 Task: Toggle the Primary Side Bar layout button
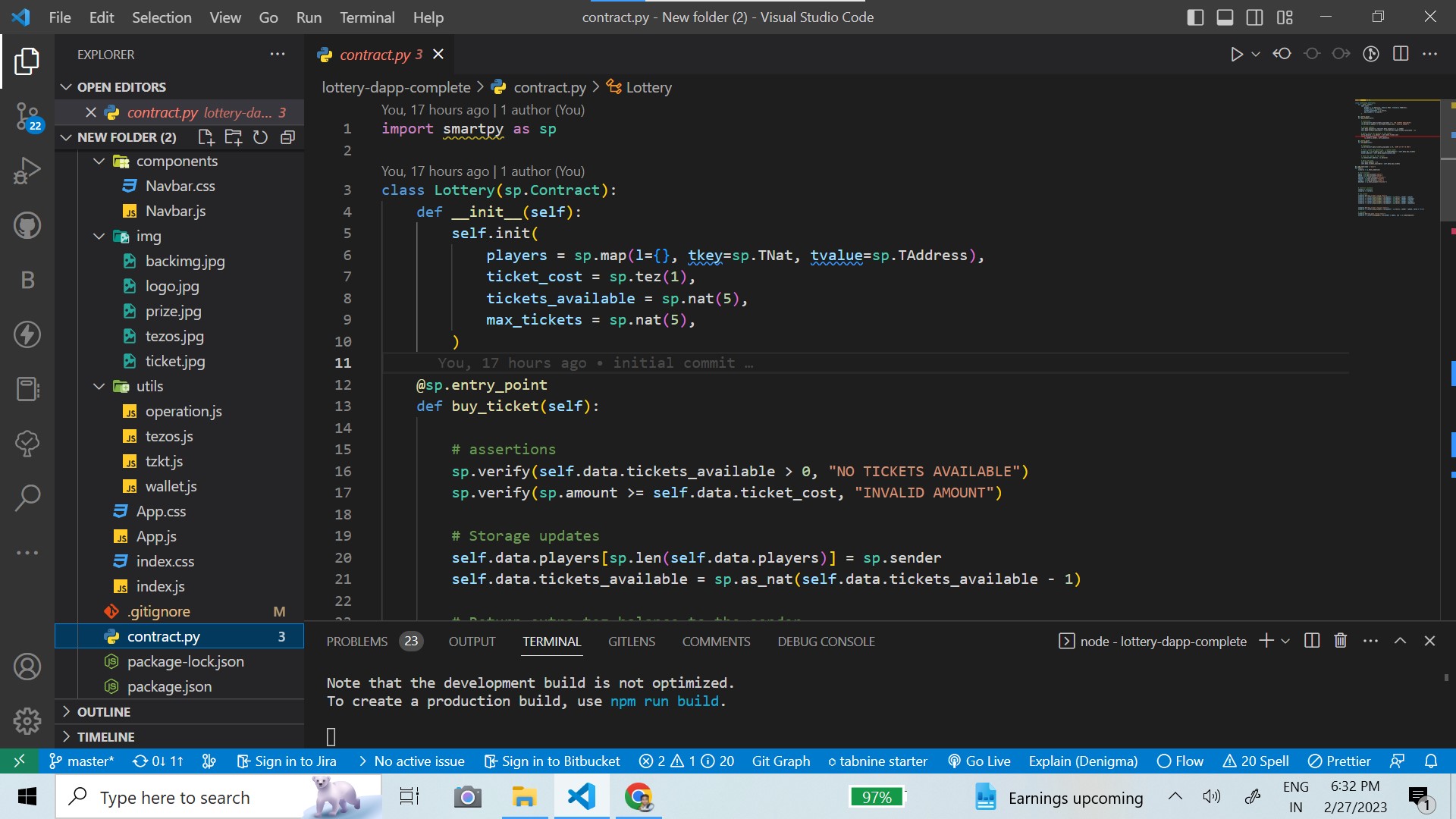(x=1195, y=17)
